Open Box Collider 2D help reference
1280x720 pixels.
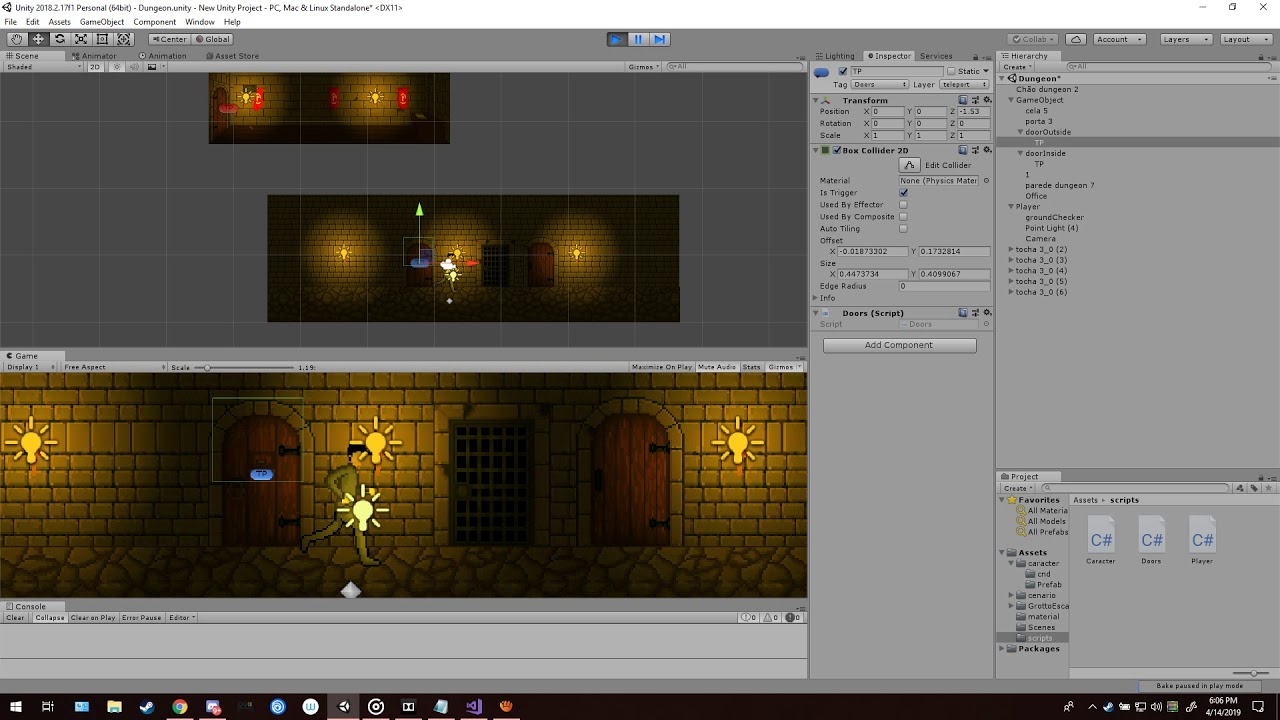963,150
